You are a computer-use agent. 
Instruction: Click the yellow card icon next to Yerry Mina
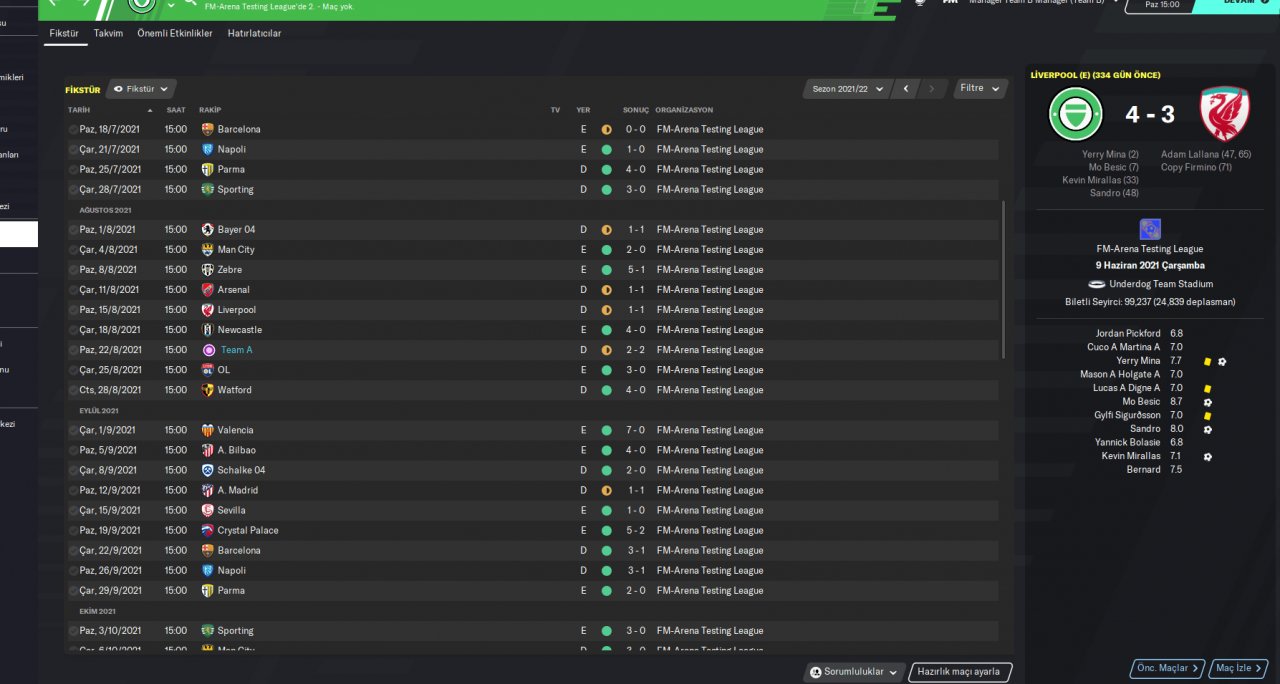click(1208, 361)
